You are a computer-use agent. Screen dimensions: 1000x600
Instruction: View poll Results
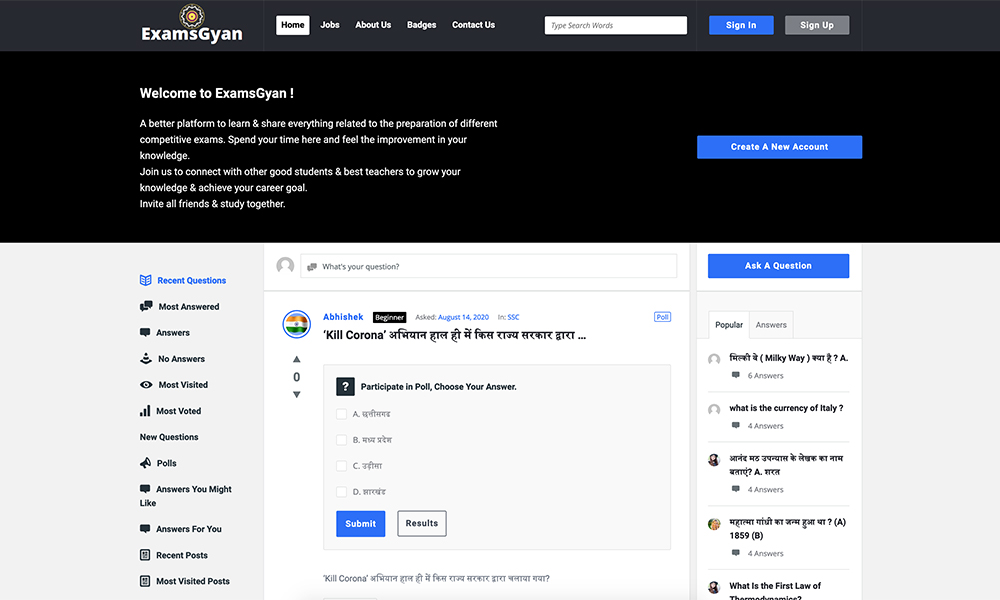[422, 523]
